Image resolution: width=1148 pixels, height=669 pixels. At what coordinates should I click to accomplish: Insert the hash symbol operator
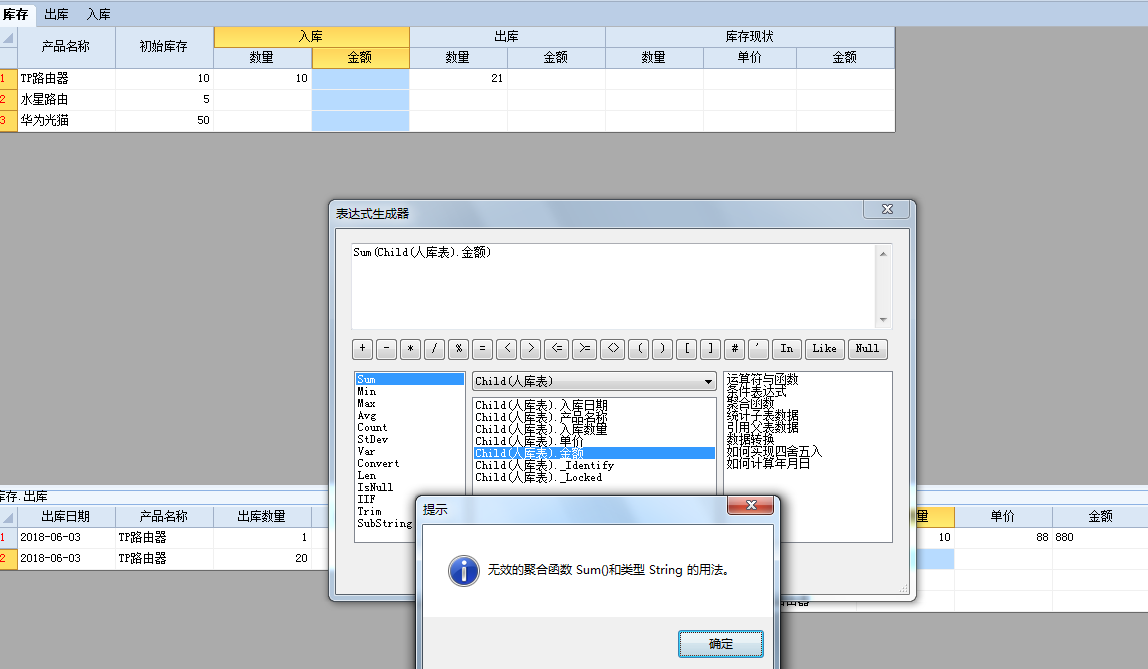735,349
